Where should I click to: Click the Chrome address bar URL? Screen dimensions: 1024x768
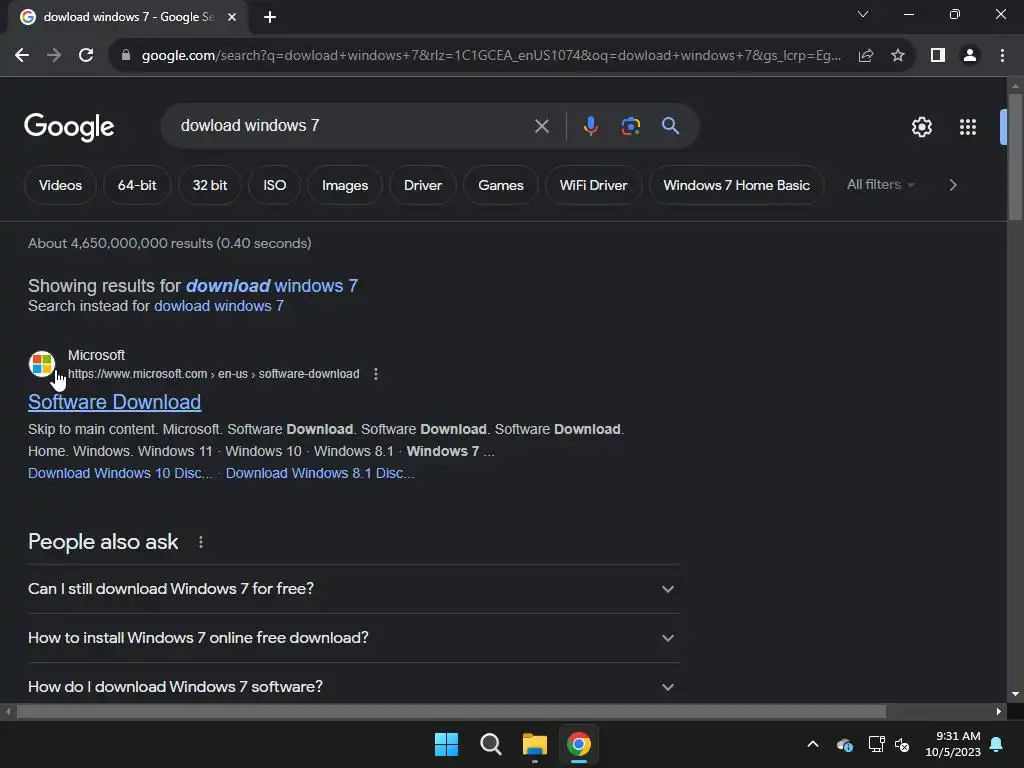pos(491,56)
